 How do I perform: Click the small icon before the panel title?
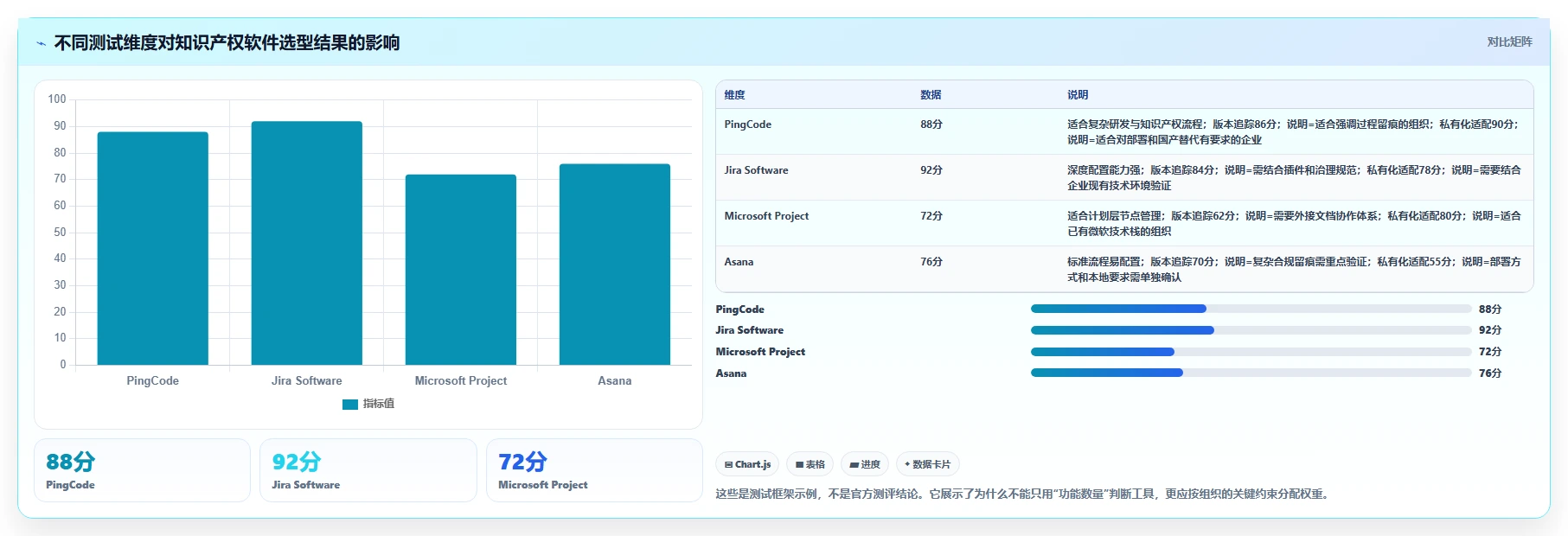coord(41,43)
